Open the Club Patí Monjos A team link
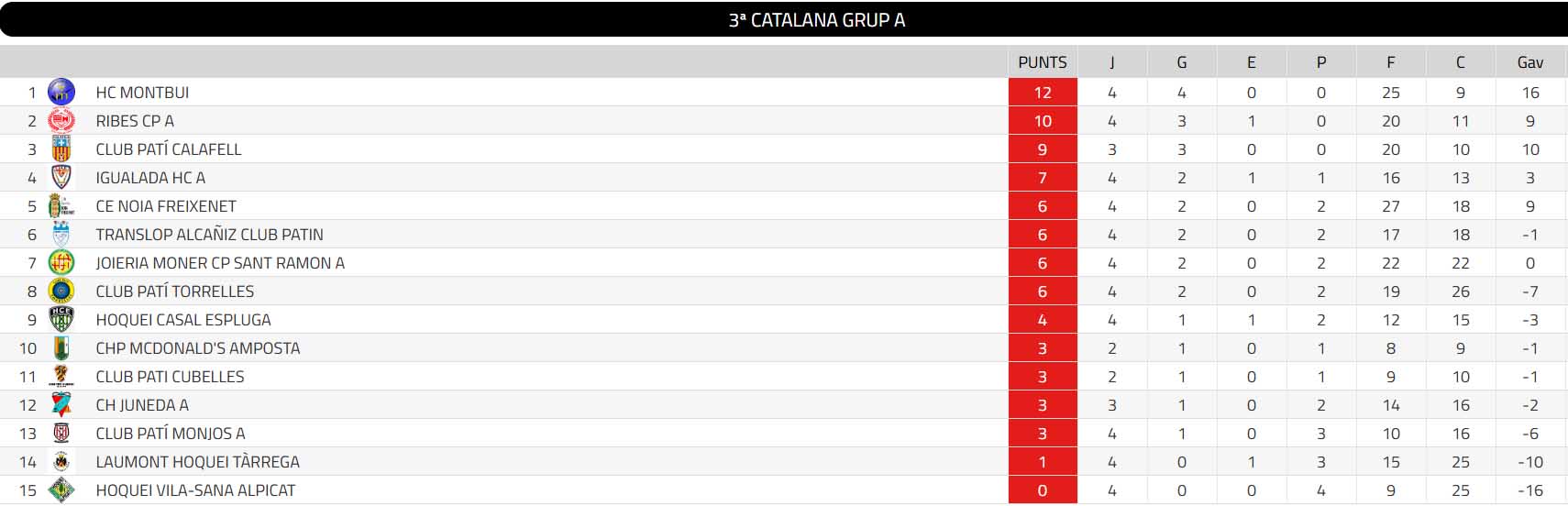 pos(171,434)
